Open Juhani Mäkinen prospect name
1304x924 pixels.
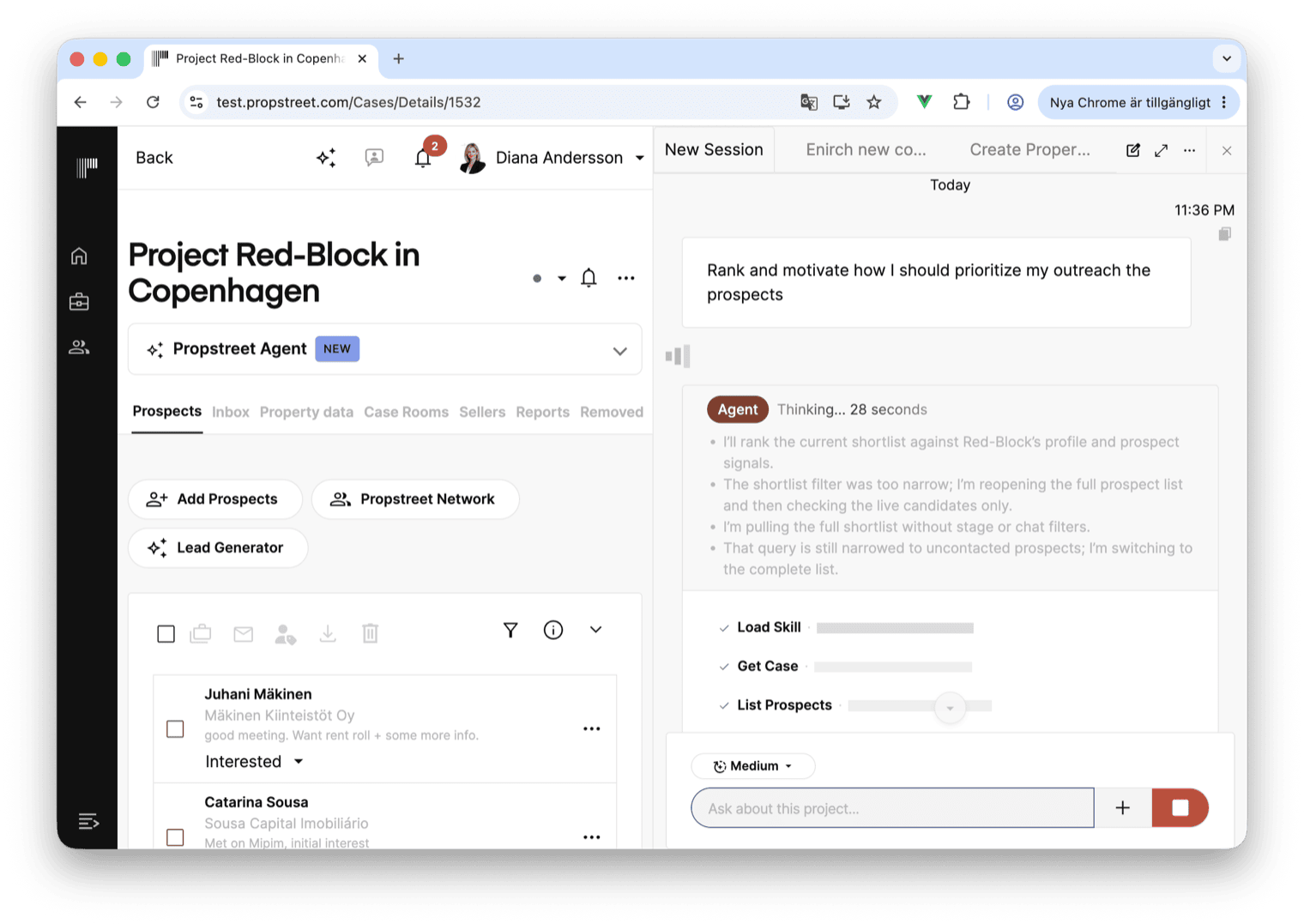258,694
